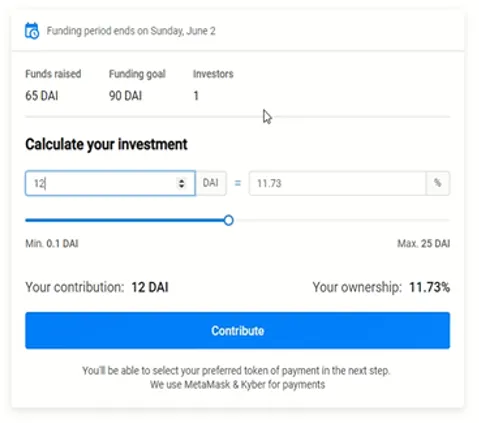Click the equals sign between fields
The width and height of the screenshot is (479, 423).
pos(238,183)
